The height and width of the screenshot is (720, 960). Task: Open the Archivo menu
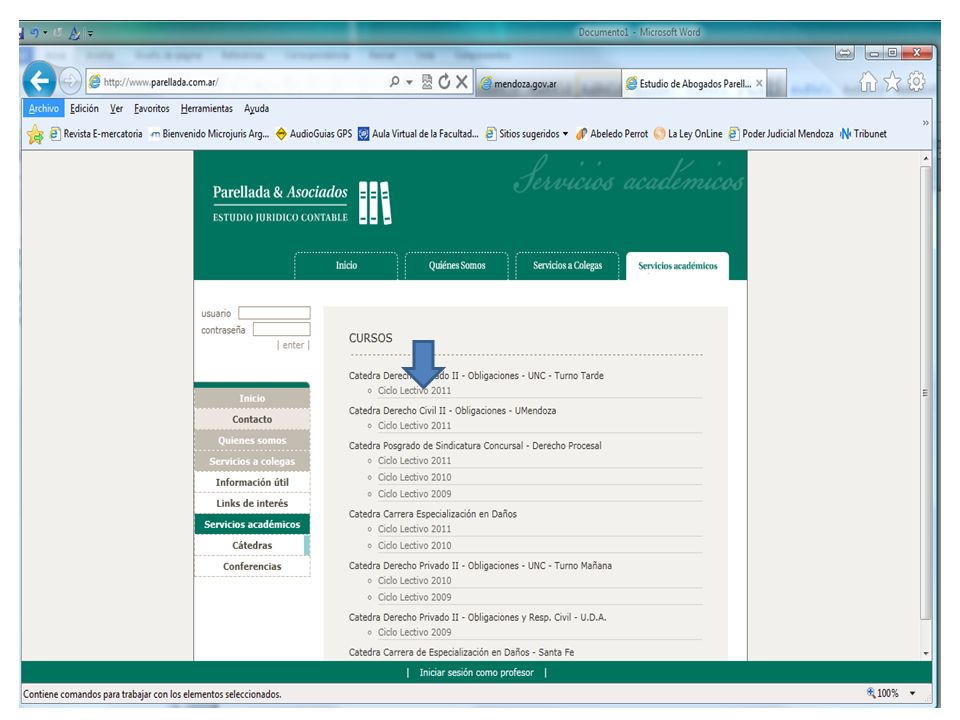pos(43,108)
